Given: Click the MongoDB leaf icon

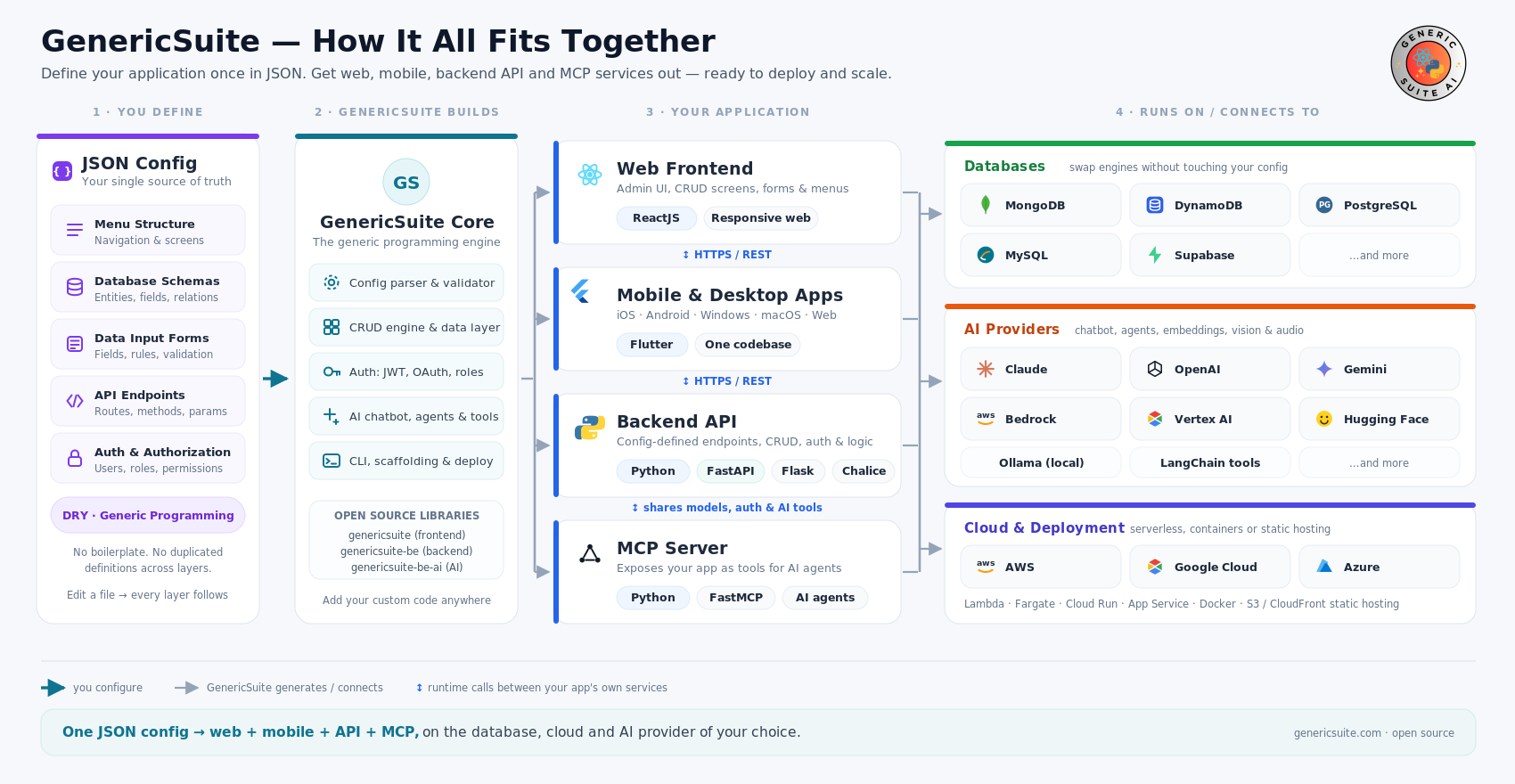Looking at the screenshot, I should 986,205.
